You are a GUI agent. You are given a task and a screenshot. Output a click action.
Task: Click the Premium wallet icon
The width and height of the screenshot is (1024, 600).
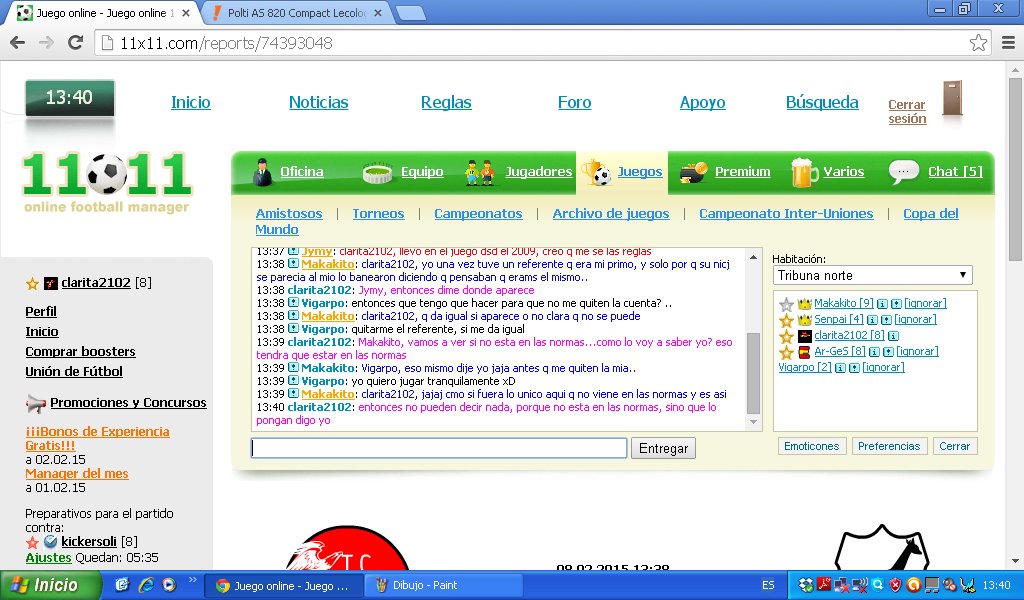[x=694, y=172]
